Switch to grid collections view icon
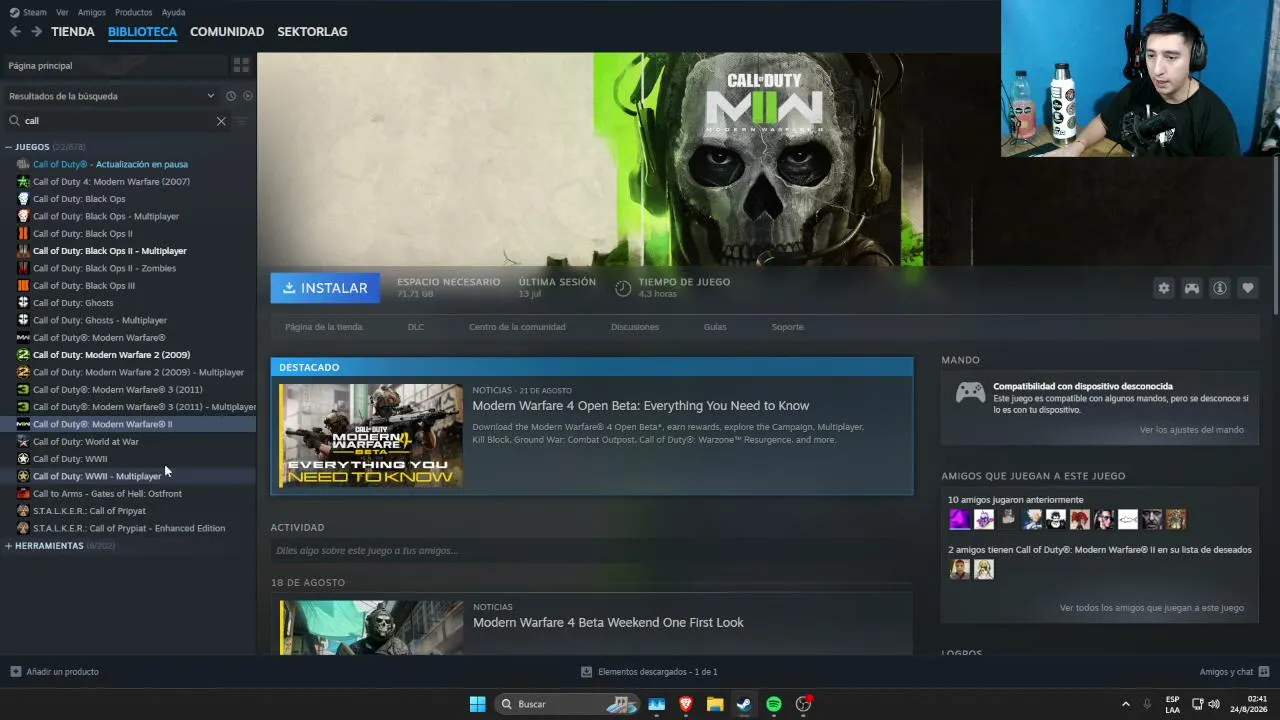The width and height of the screenshot is (1280, 720). [x=241, y=65]
